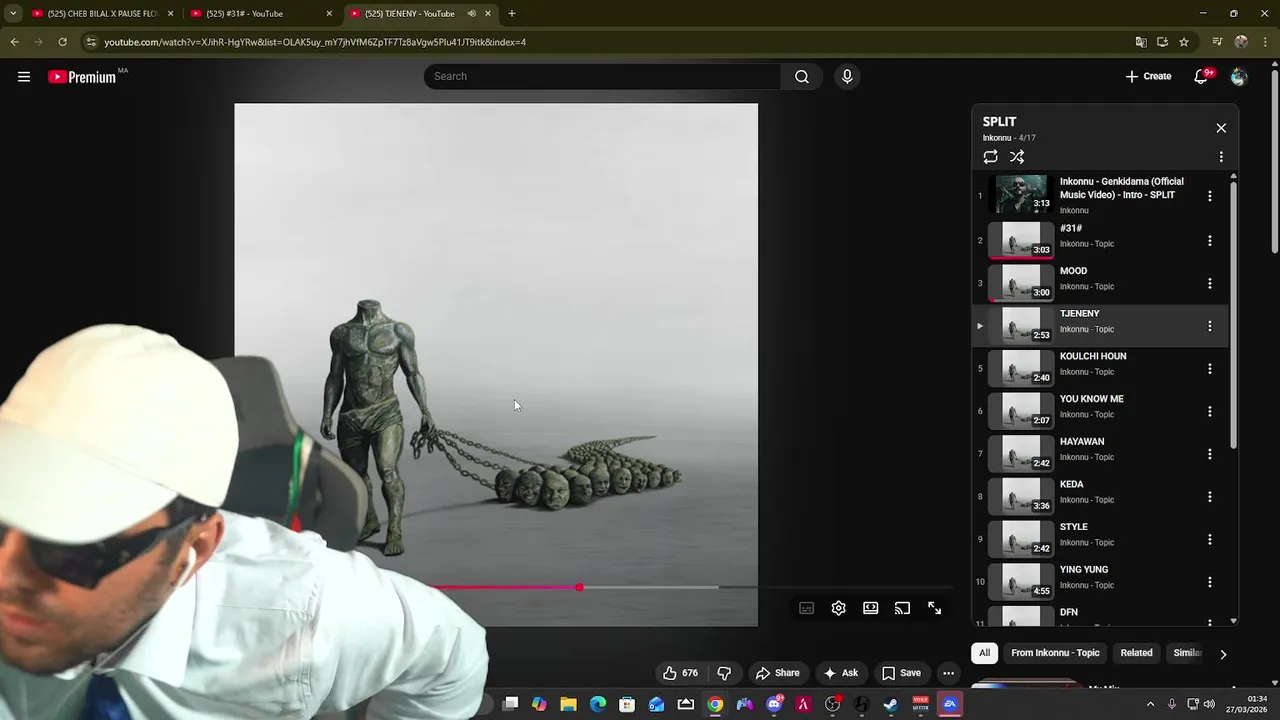The width and height of the screenshot is (1280, 720).
Task: Toggle subtitles captions button
Action: [807, 608]
